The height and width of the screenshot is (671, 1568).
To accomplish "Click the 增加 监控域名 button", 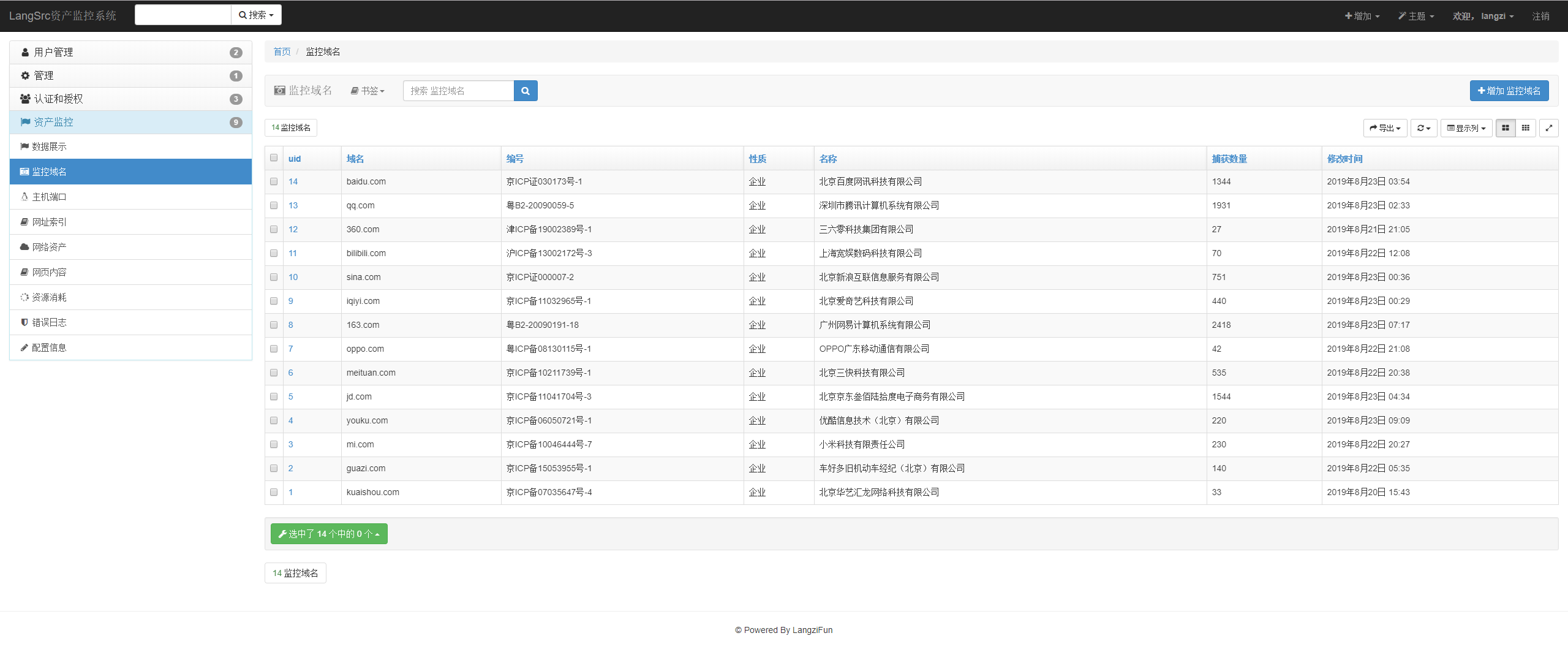I will pos(1509,91).
